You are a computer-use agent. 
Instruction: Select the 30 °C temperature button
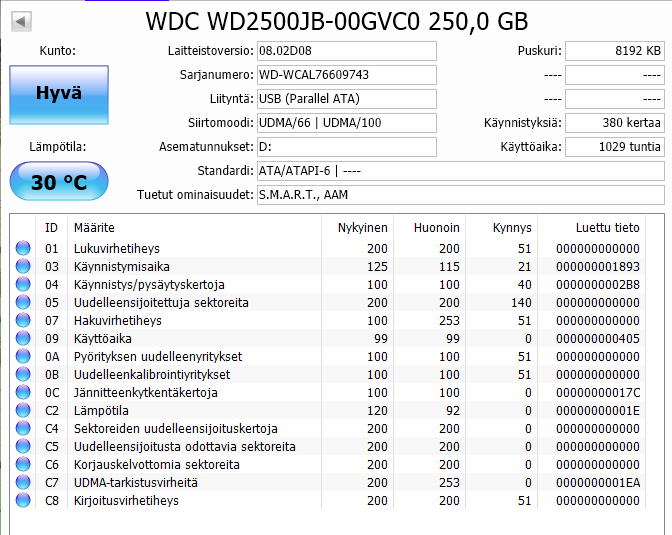(x=59, y=181)
